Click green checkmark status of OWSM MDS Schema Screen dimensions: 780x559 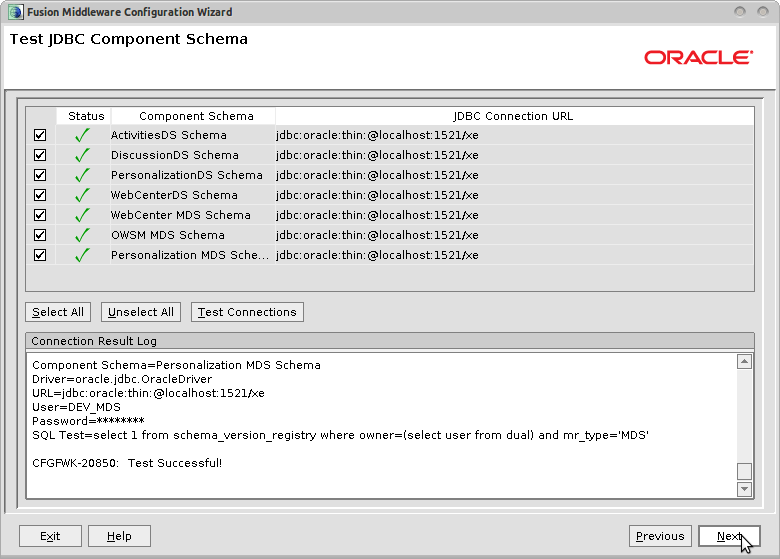[x=83, y=234]
